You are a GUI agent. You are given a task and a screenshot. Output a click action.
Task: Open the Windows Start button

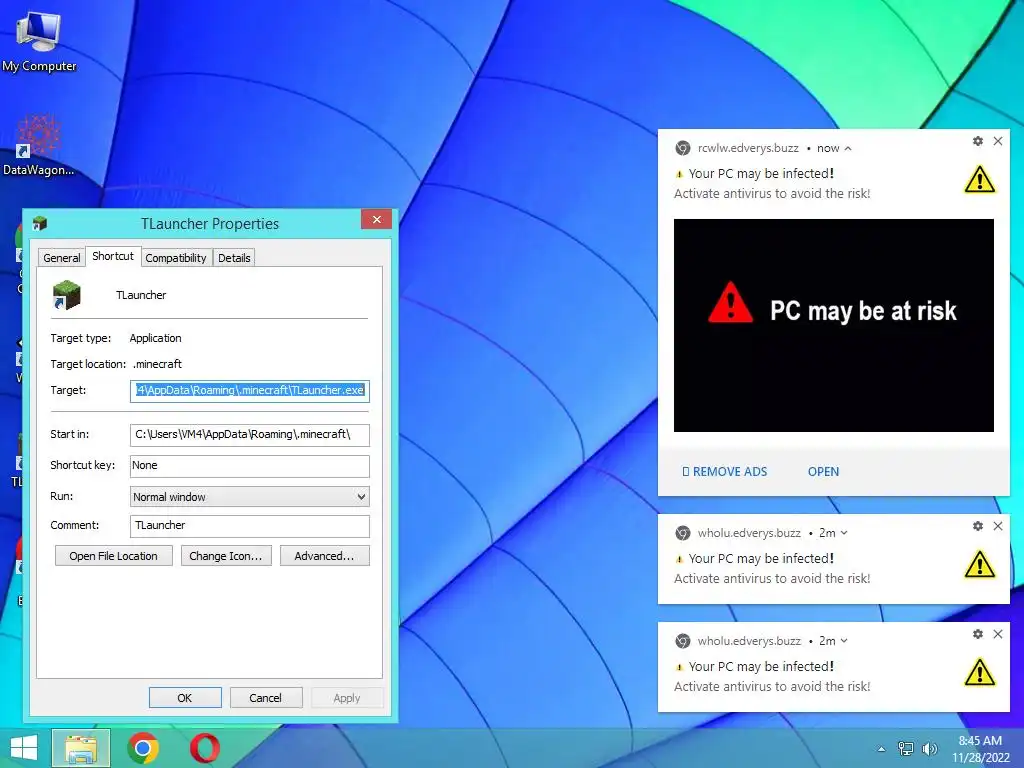click(x=24, y=748)
